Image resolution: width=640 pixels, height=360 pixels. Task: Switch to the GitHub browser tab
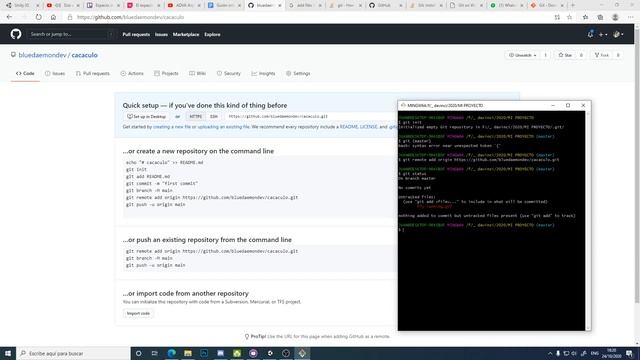pyautogui.click(x=385, y=5)
